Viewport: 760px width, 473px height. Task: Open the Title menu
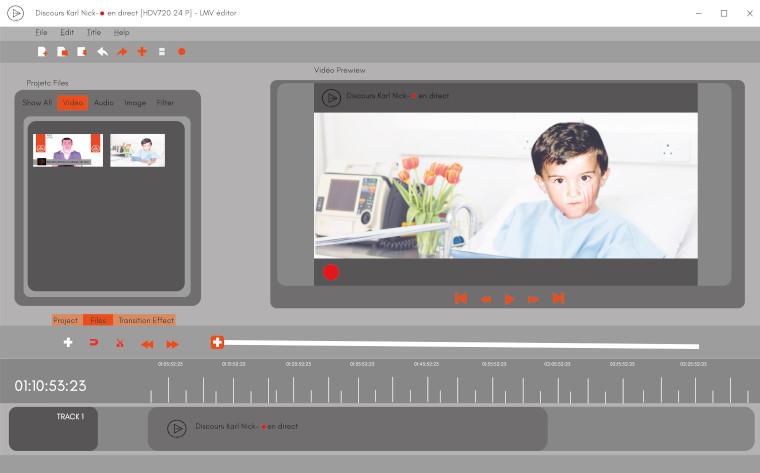pyautogui.click(x=93, y=33)
